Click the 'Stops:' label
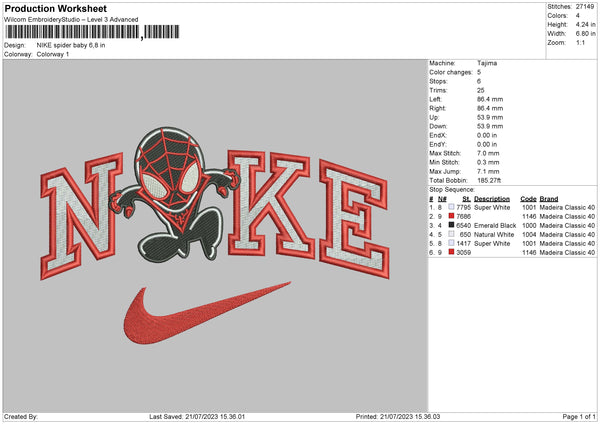600x424 pixels. pos(438,81)
